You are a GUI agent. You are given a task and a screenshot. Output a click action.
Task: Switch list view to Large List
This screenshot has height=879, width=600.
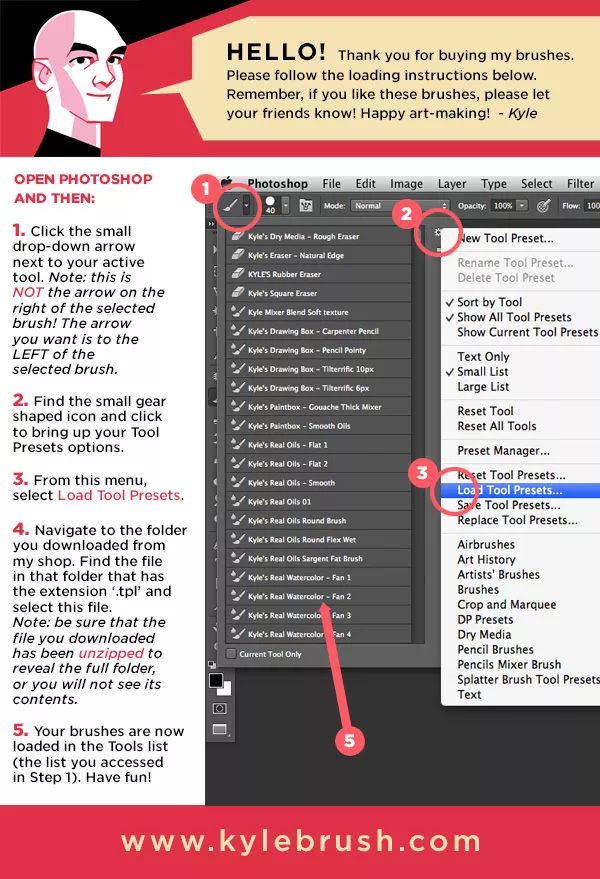[x=520, y=387]
